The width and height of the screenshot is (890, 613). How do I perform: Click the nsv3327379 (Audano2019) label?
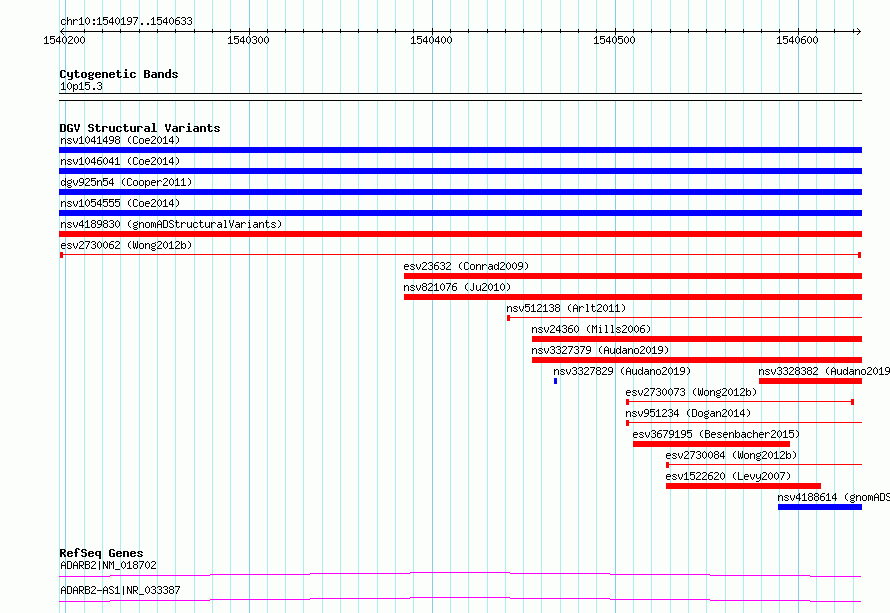(x=600, y=350)
